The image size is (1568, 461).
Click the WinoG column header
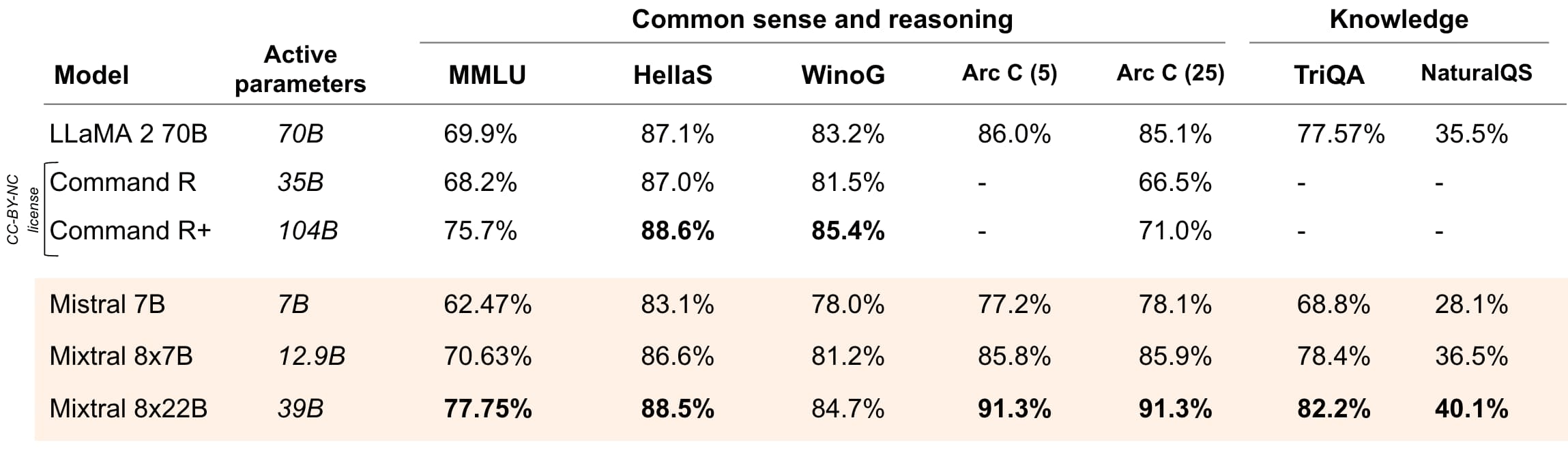843,75
